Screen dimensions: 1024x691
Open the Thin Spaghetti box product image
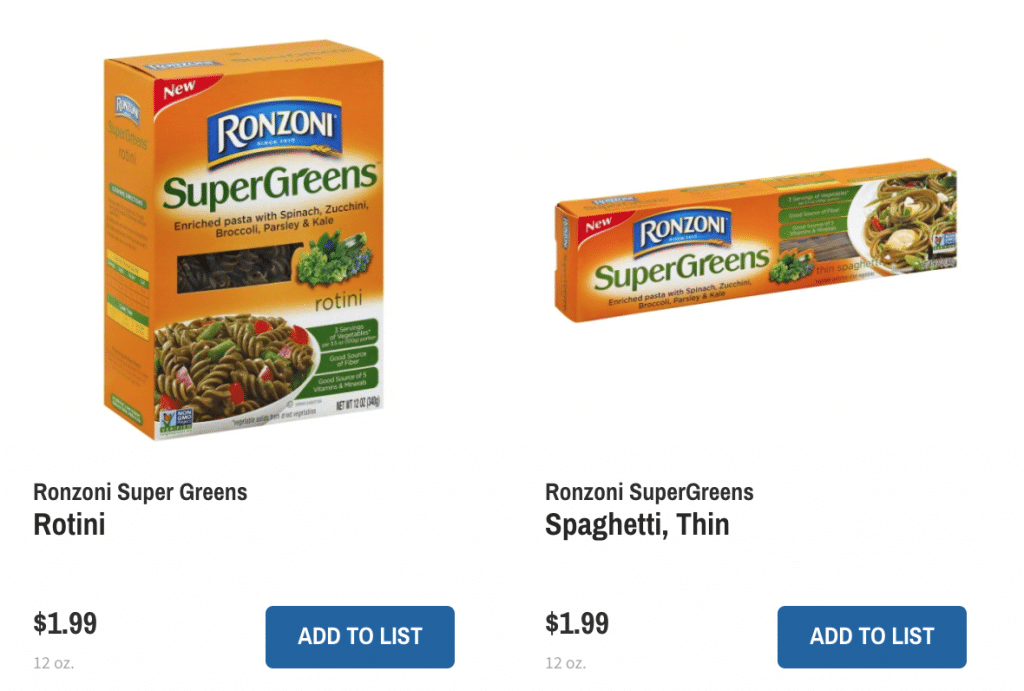pos(756,240)
